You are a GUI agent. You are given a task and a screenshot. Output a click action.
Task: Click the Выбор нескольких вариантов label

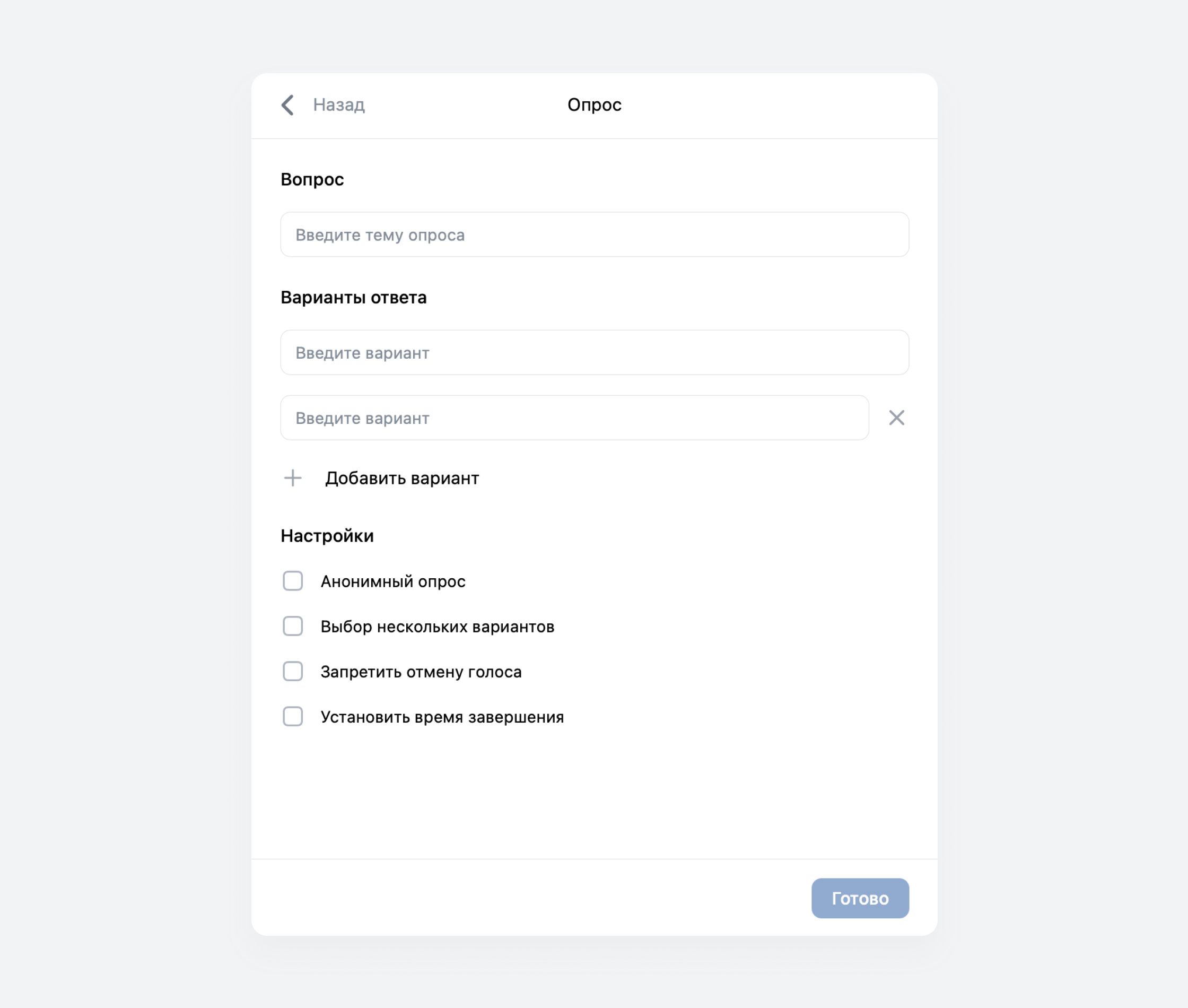[438, 627]
